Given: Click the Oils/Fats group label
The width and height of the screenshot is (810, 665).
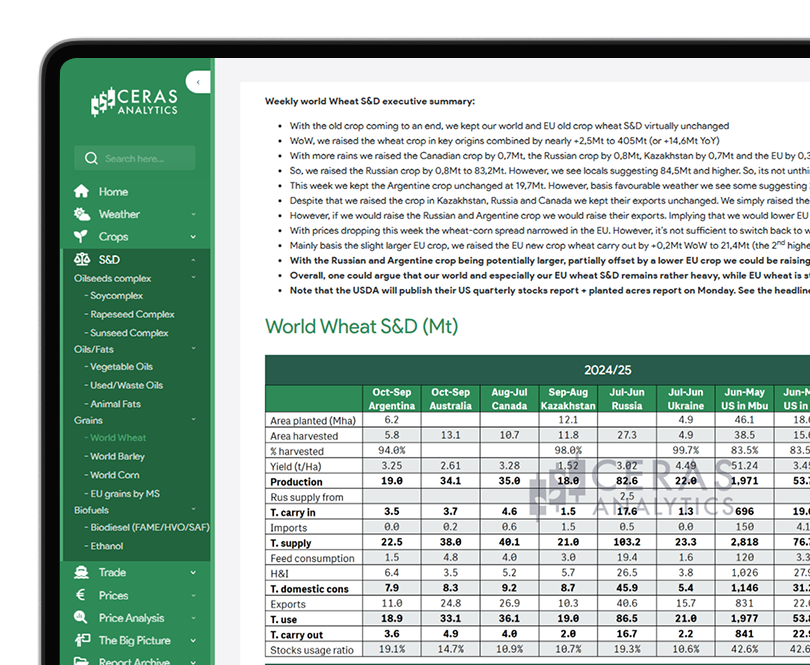Looking at the screenshot, I should (94, 349).
